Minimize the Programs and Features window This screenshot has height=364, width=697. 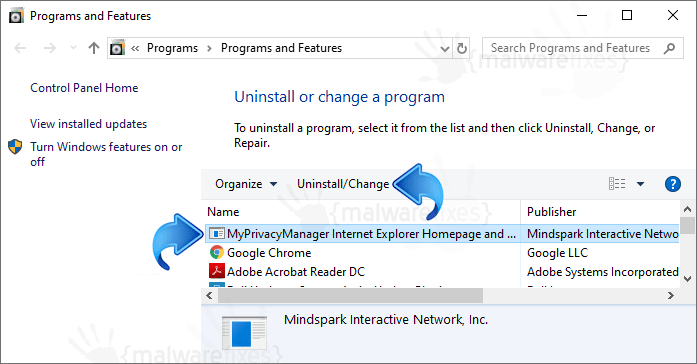tap(582, 15)
